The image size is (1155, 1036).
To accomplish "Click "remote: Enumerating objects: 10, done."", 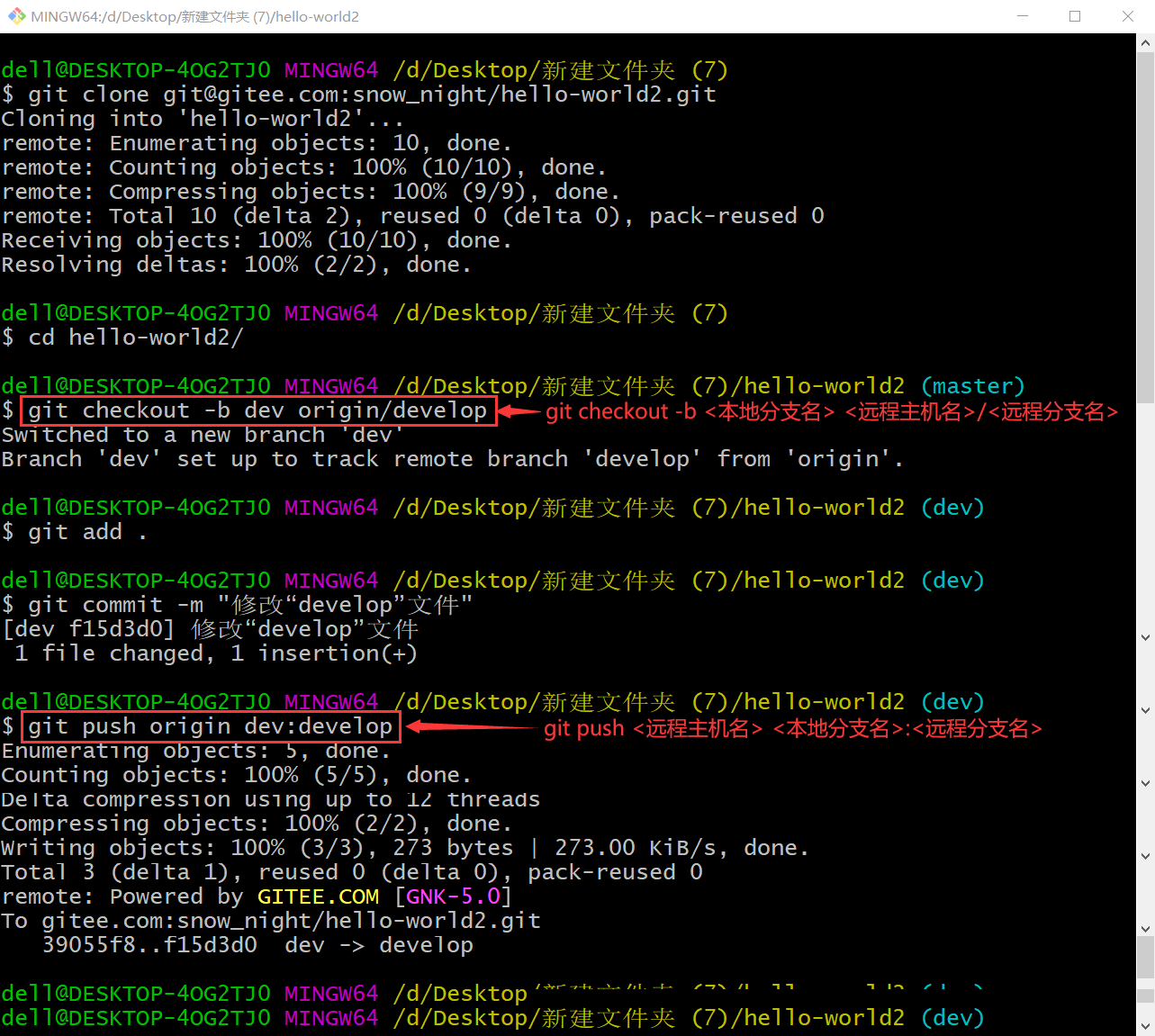I will [x=257, y=143].
